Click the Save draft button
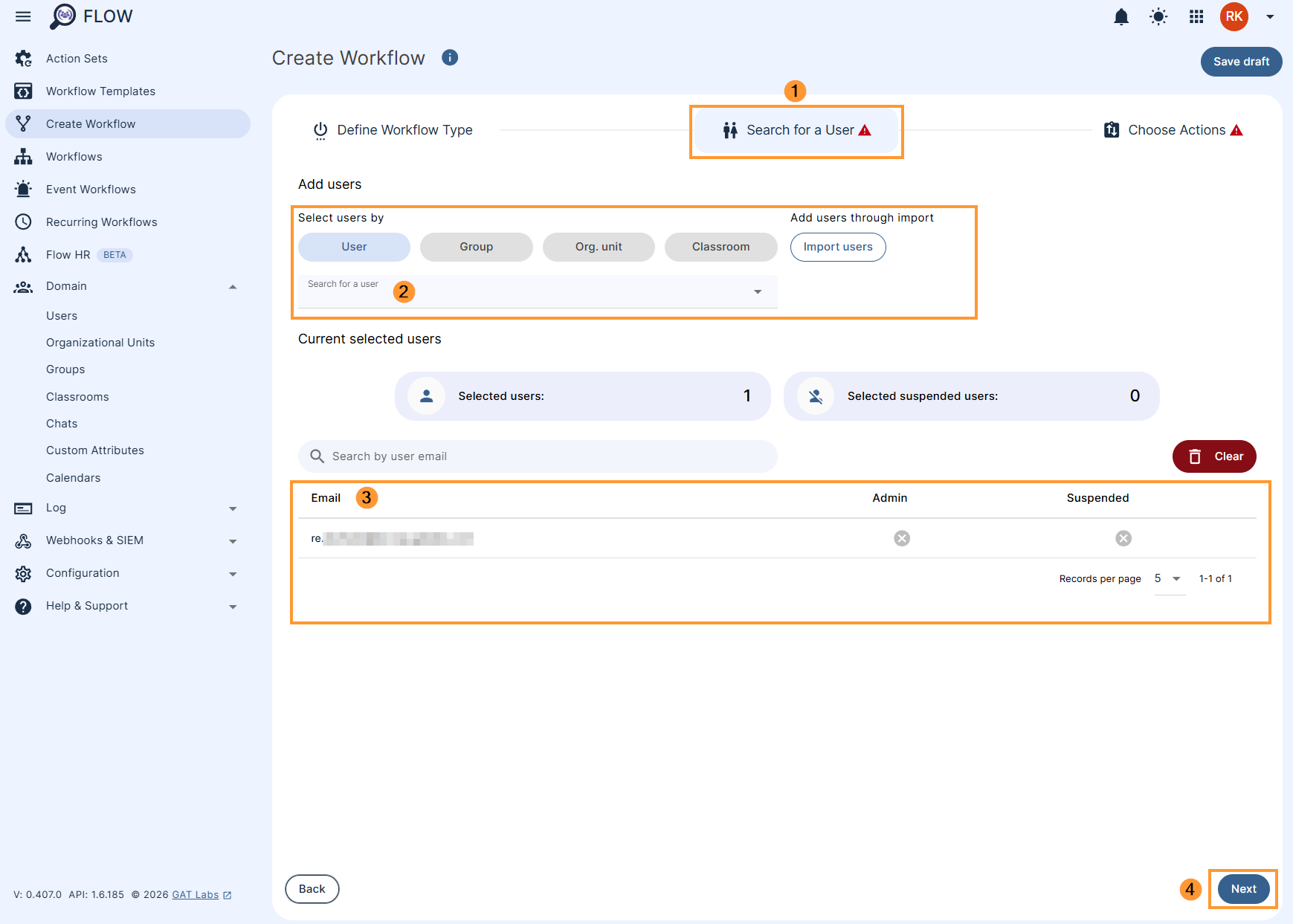Image resolution: width=1293 pixels, height=924 pixels. tap(1240, 62)
